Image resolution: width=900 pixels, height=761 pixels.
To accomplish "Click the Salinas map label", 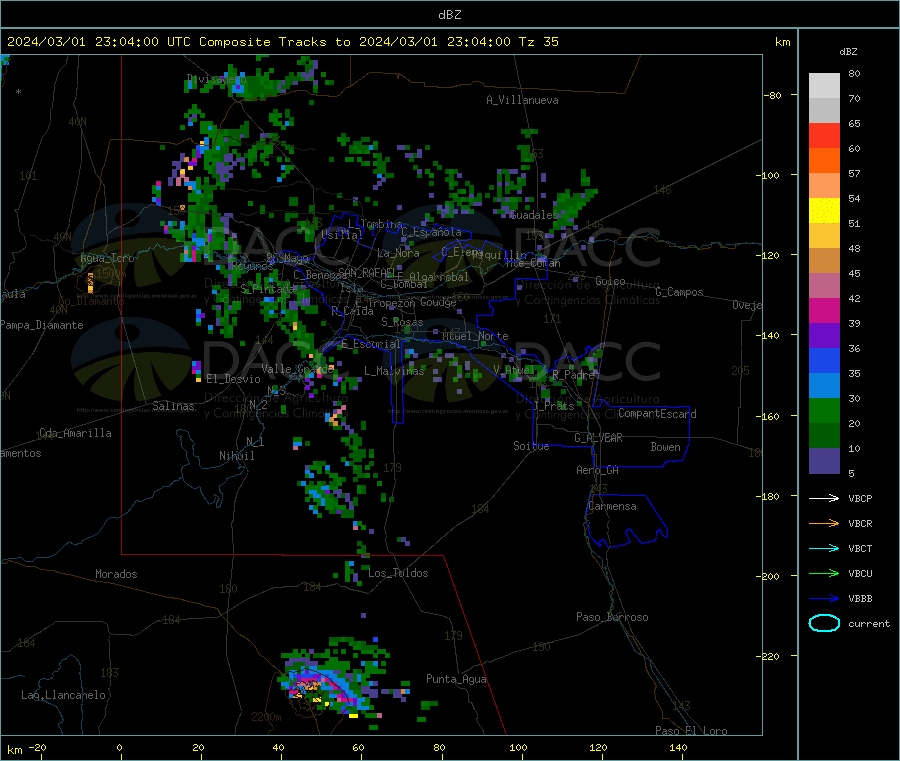I will 173,406.
